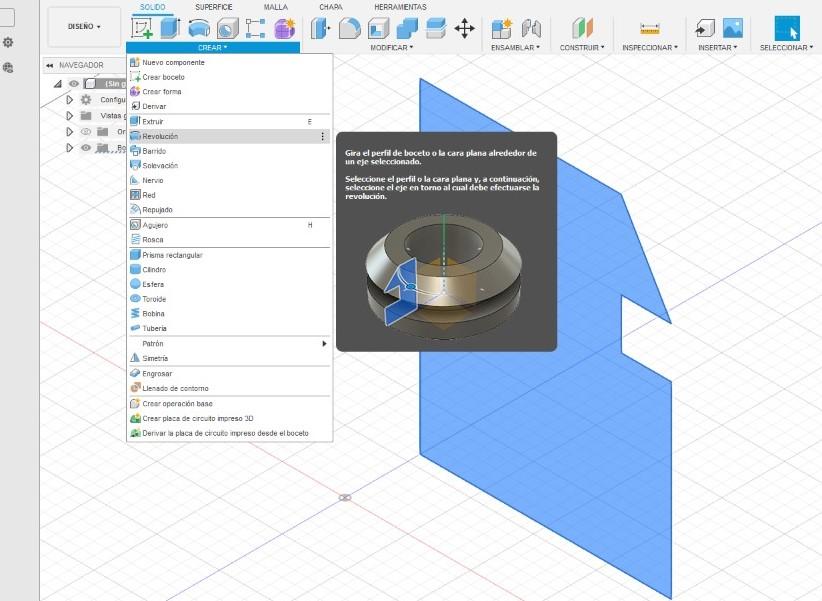The width and height of the screenshot is (822, 601).
Task: Click the purple Create Form toolbar icon
Action: coord(285,28)
